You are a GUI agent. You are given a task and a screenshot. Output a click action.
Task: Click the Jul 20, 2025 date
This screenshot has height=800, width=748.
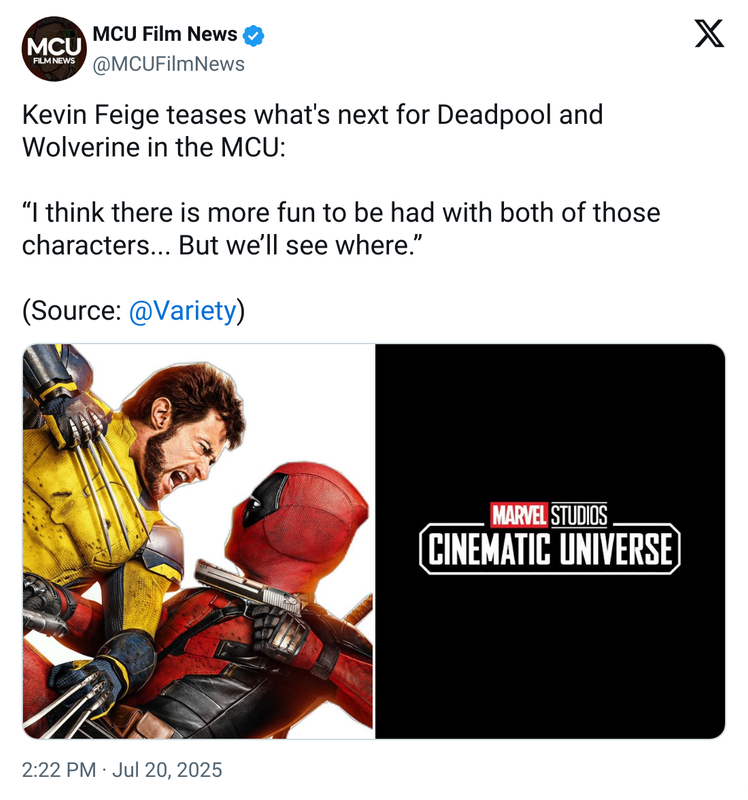167,770
